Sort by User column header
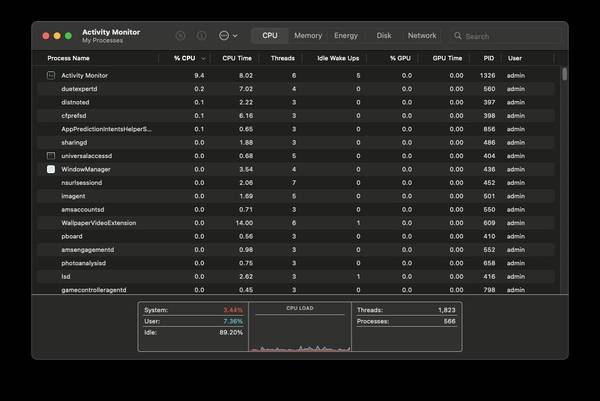This screenshot has width=600, height=401. 515,58
